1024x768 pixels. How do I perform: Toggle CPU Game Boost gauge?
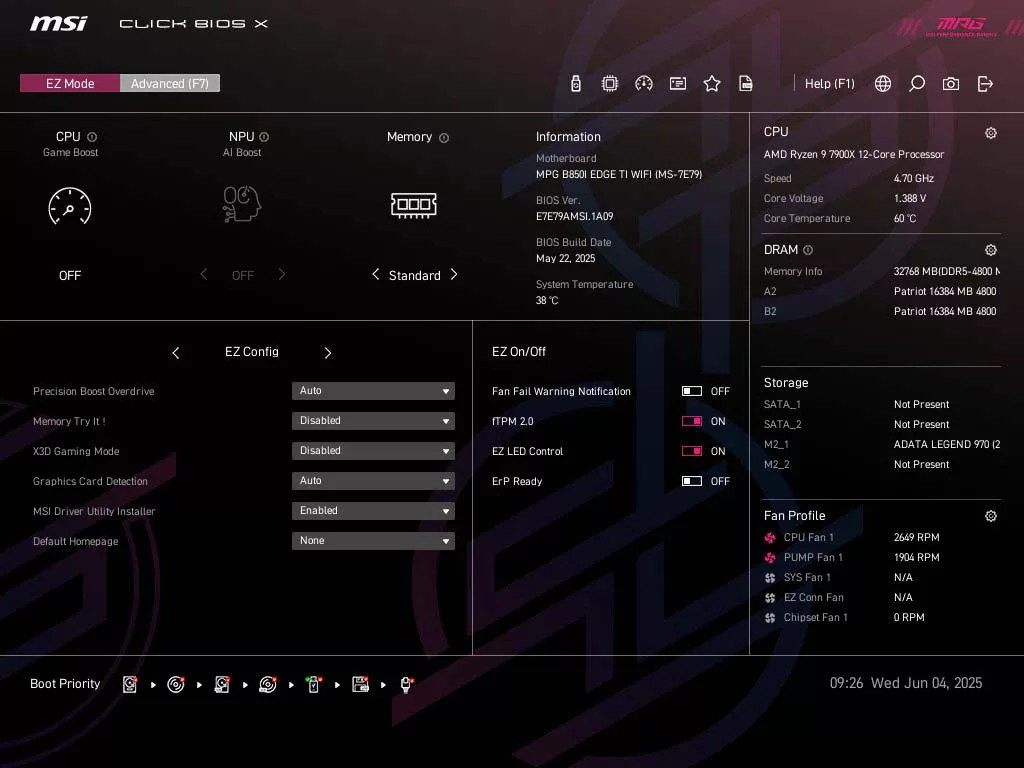(70, 206)
